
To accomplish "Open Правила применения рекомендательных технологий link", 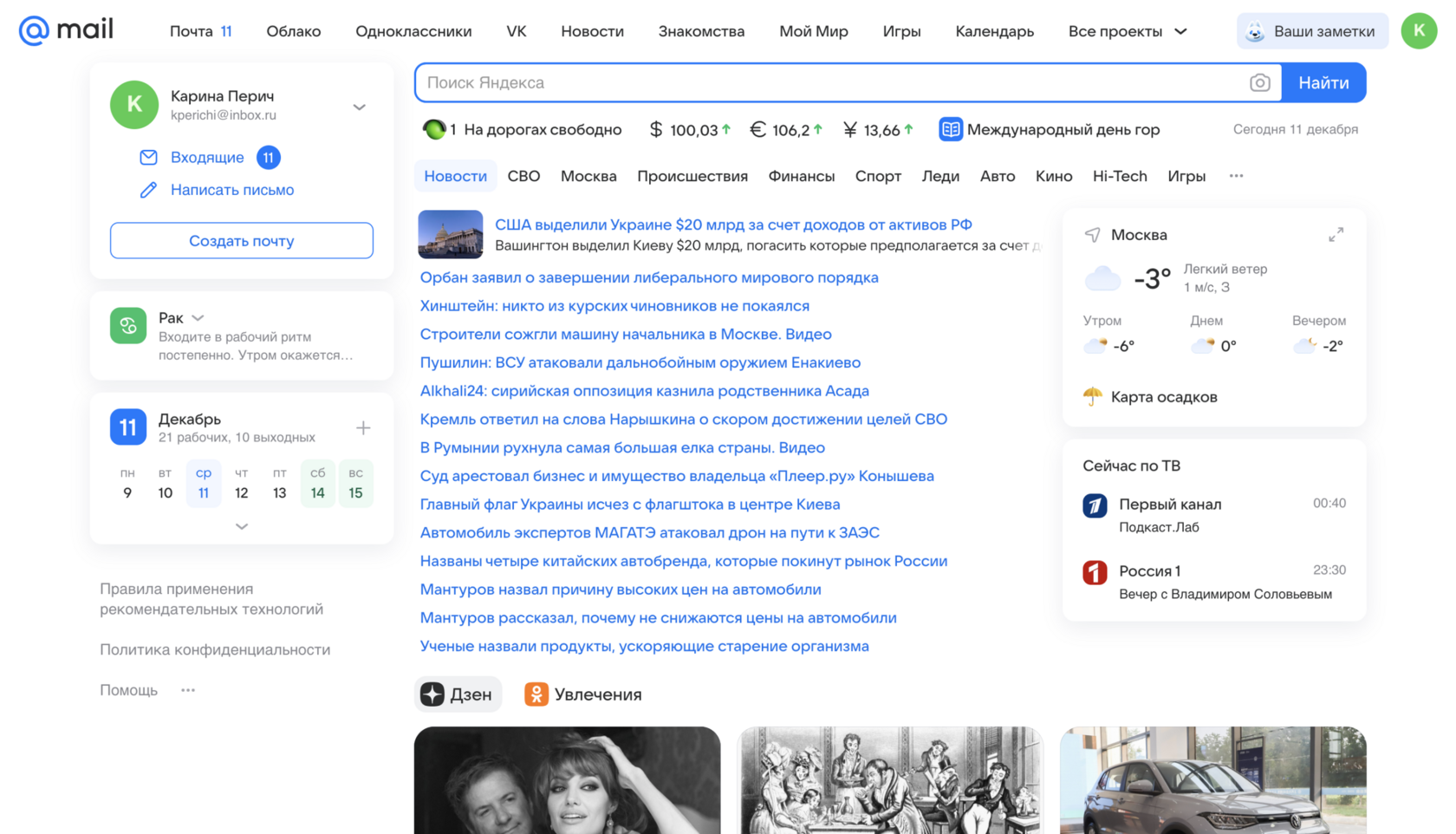I will 211,599.
